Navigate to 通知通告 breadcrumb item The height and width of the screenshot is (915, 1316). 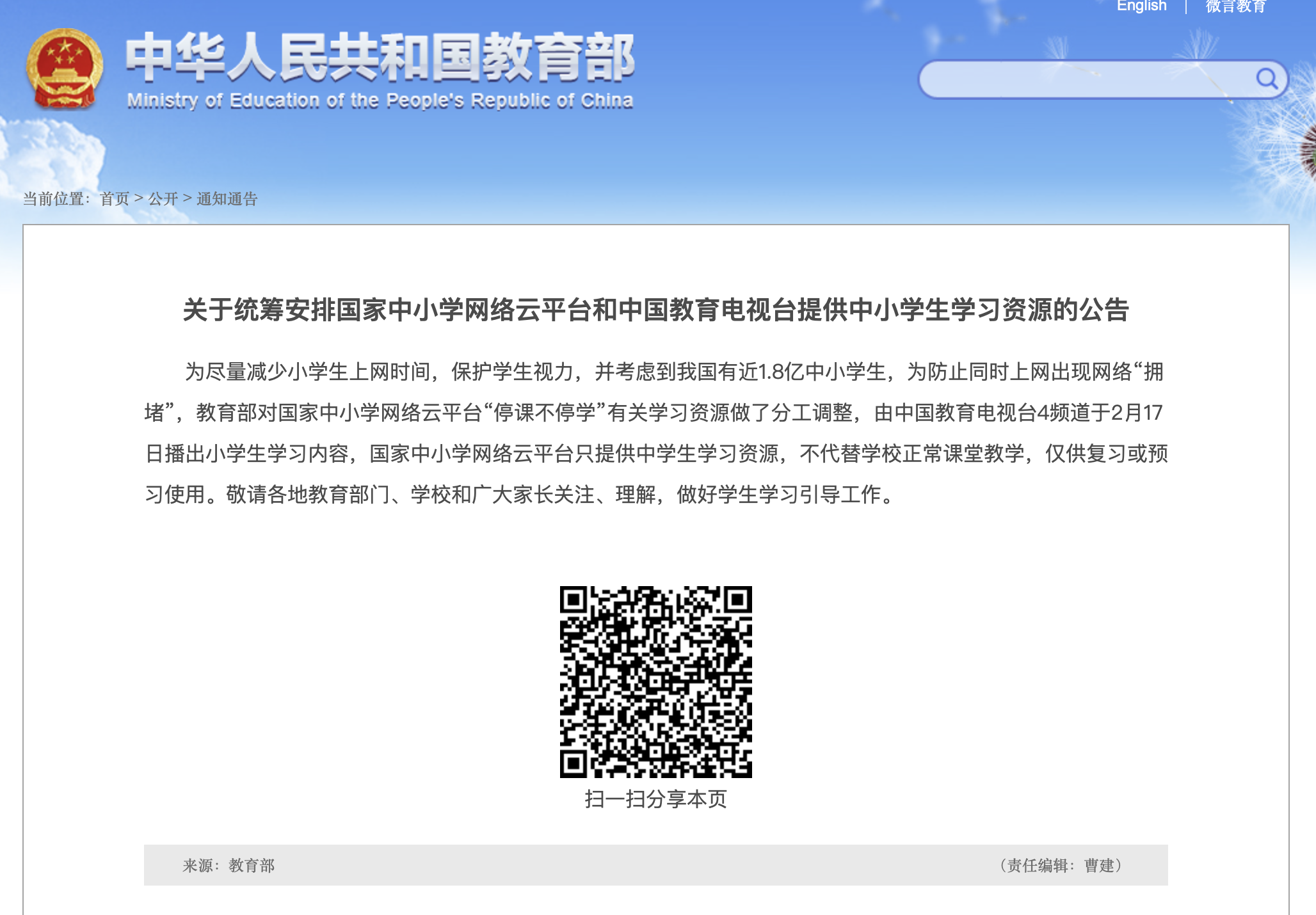(227, 199)
